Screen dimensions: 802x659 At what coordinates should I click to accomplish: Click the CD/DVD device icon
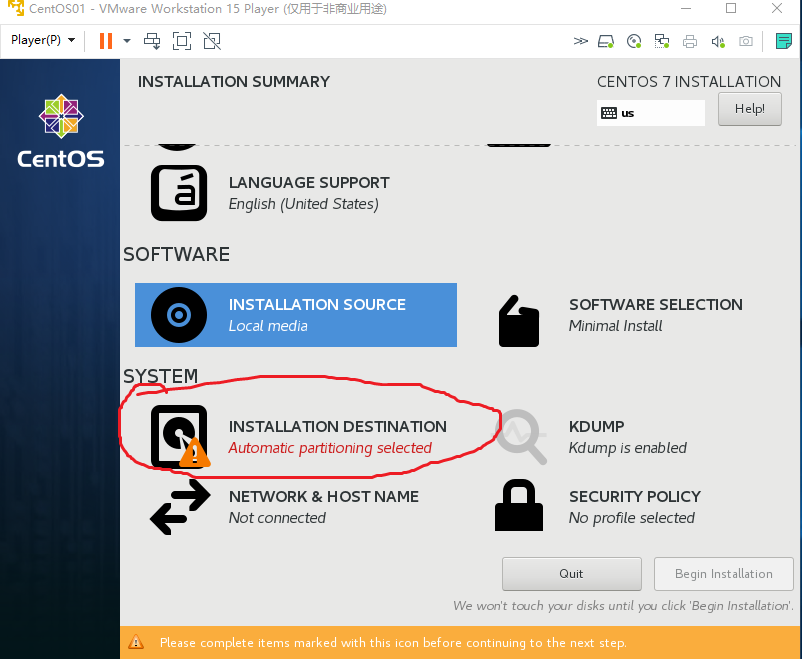tap(633, 41)
